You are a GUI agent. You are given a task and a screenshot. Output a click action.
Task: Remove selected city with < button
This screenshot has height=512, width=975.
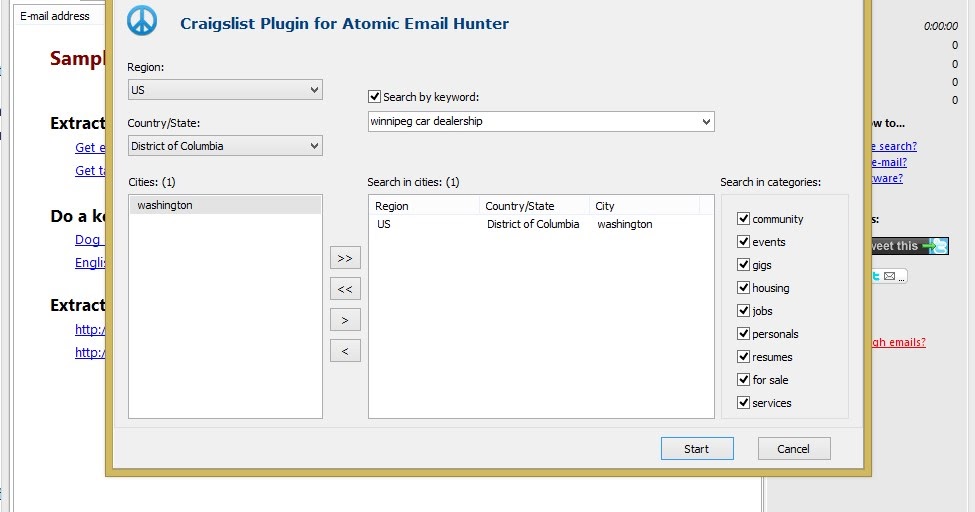[345, 351]
